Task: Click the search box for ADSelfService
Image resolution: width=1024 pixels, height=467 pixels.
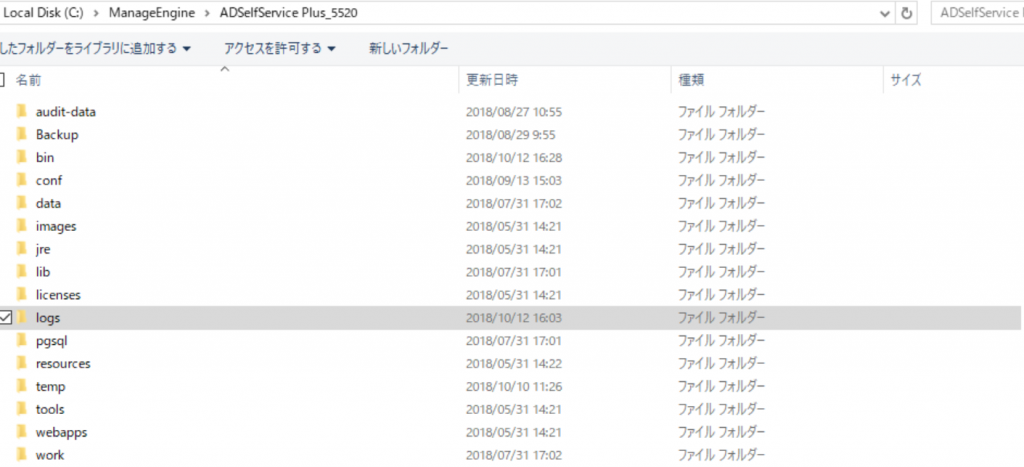Action: (977, 13)
